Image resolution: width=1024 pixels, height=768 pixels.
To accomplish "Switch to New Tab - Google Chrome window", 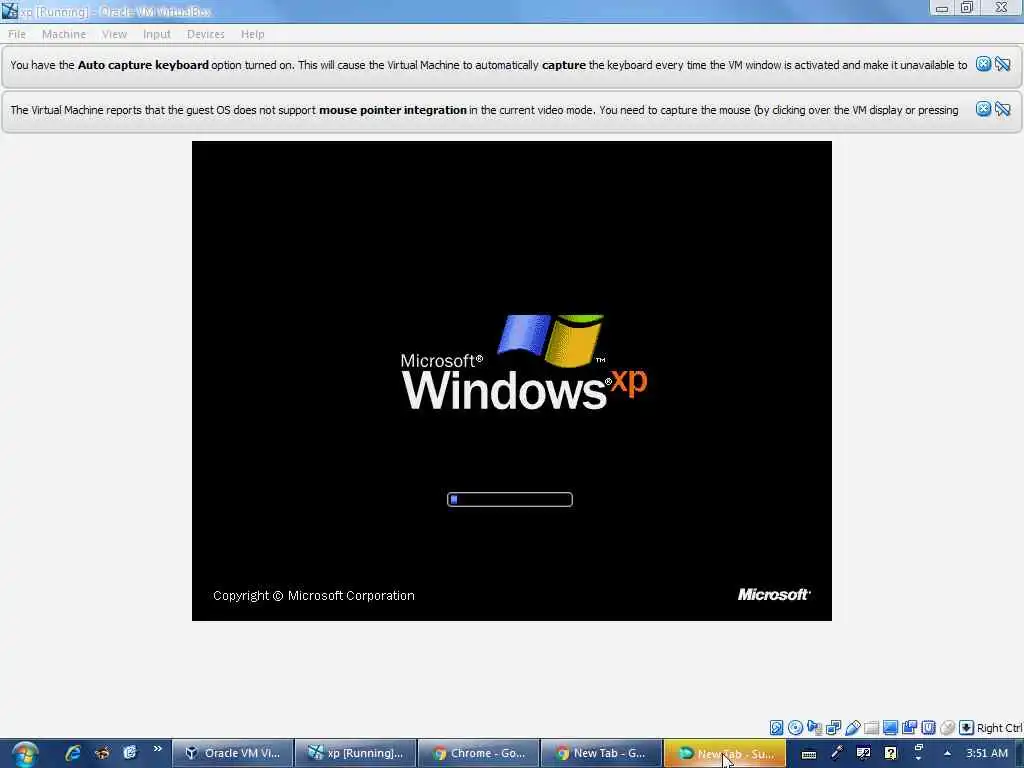I will click(601, 753).
